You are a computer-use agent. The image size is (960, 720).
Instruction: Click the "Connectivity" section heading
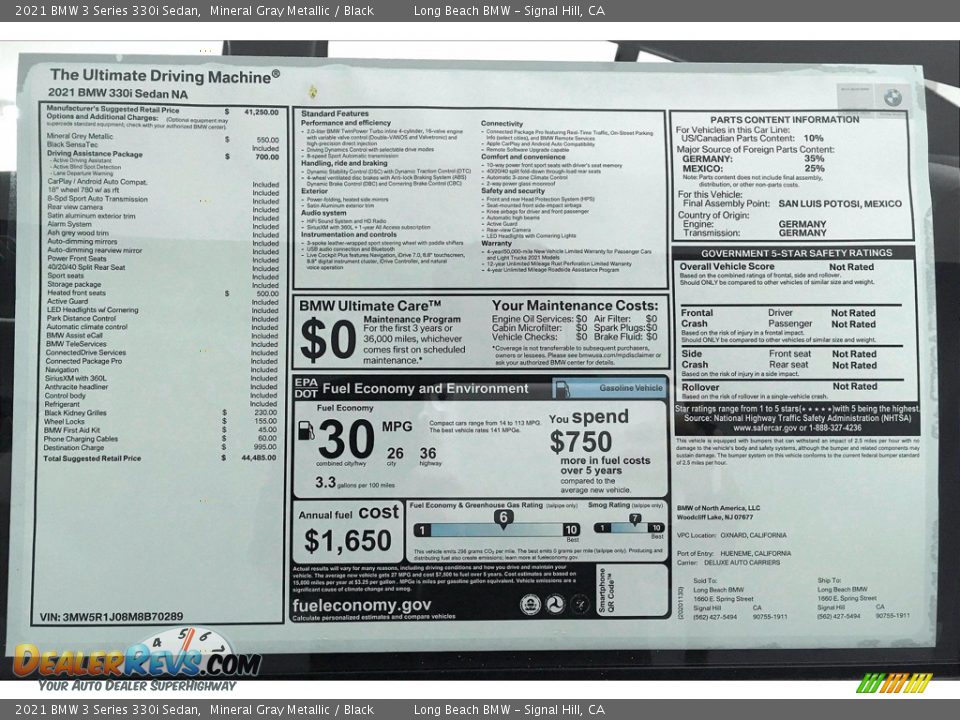502,124
